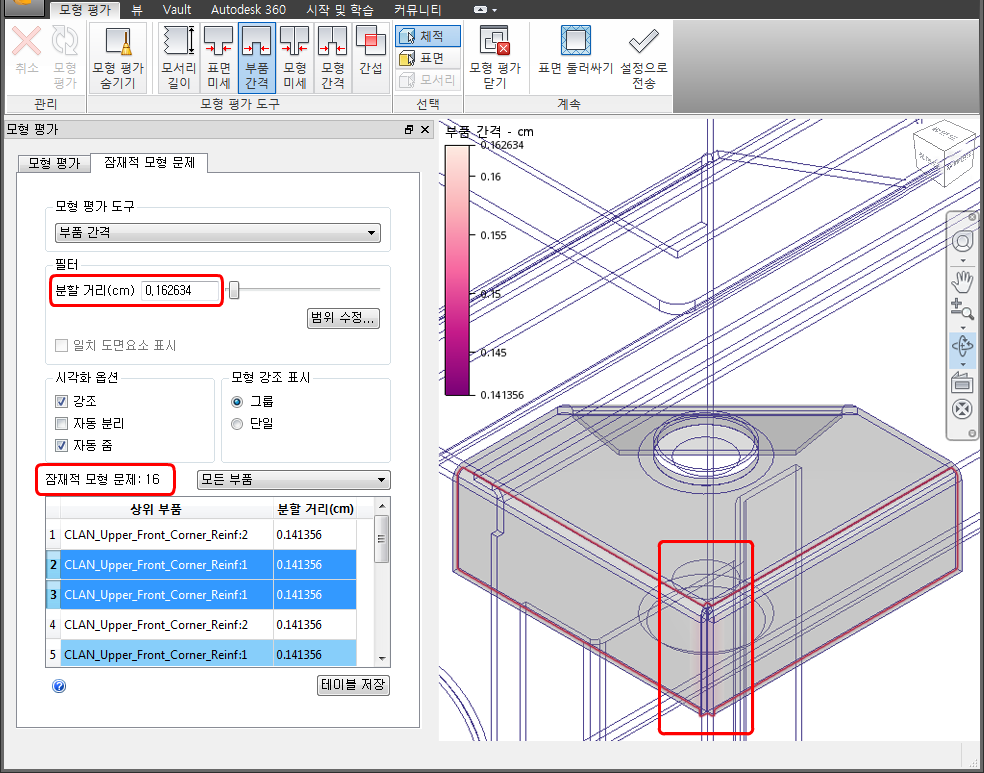Click the 모형 평가 refresh icon in 관리 group

click(x=65, y=41)
